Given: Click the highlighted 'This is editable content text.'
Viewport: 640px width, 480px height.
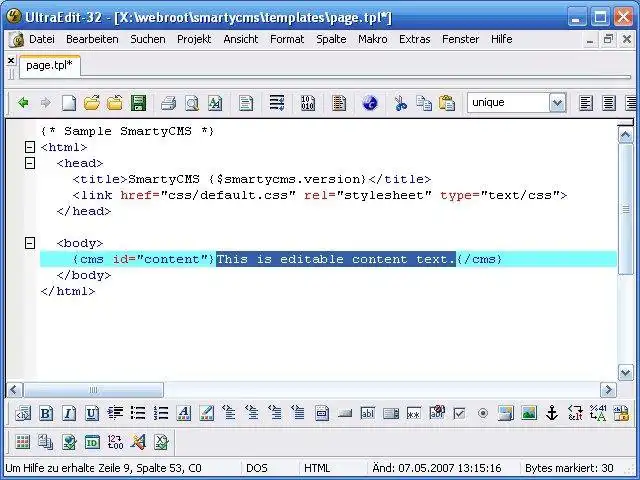Looking at the screenshot, I should (x=336, y=259).
